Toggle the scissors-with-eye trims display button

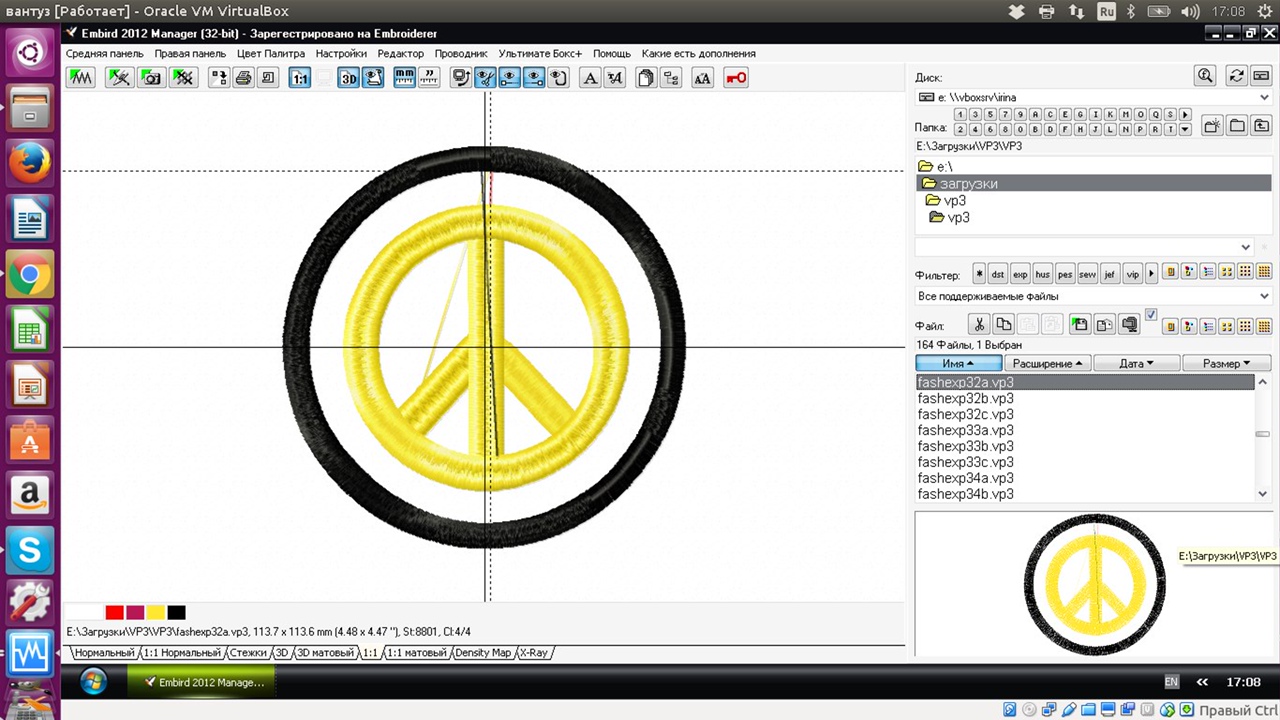coord(485,78)
